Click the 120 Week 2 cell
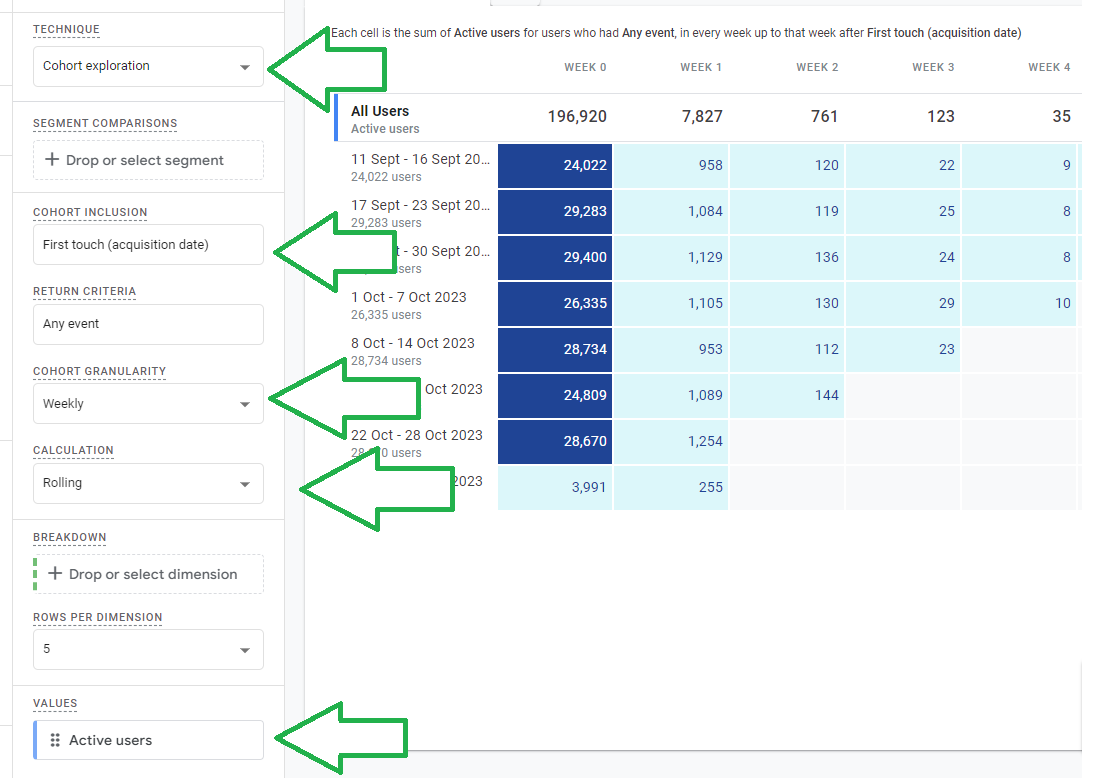Viewport: 1120px width, 778px height. point(787,166)
